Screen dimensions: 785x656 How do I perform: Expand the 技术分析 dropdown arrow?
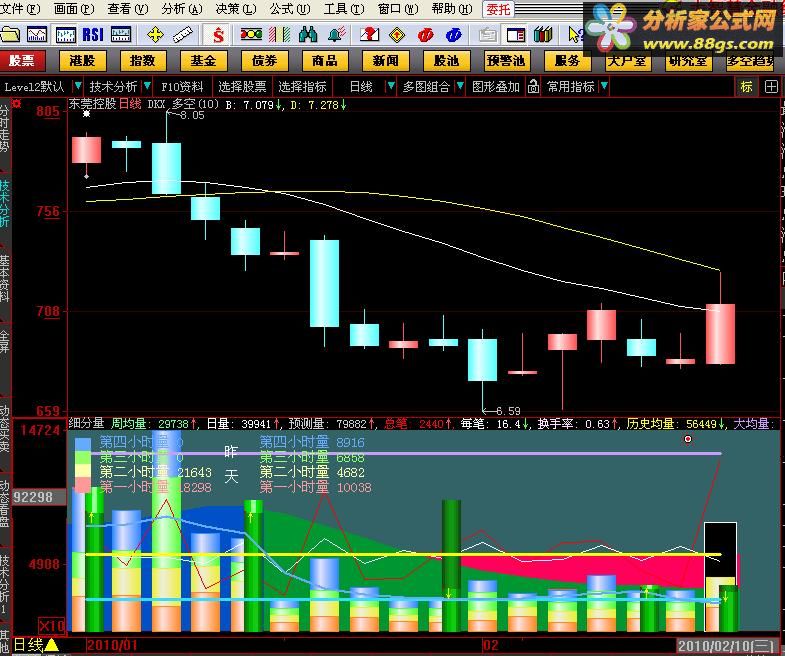(147, 86)
